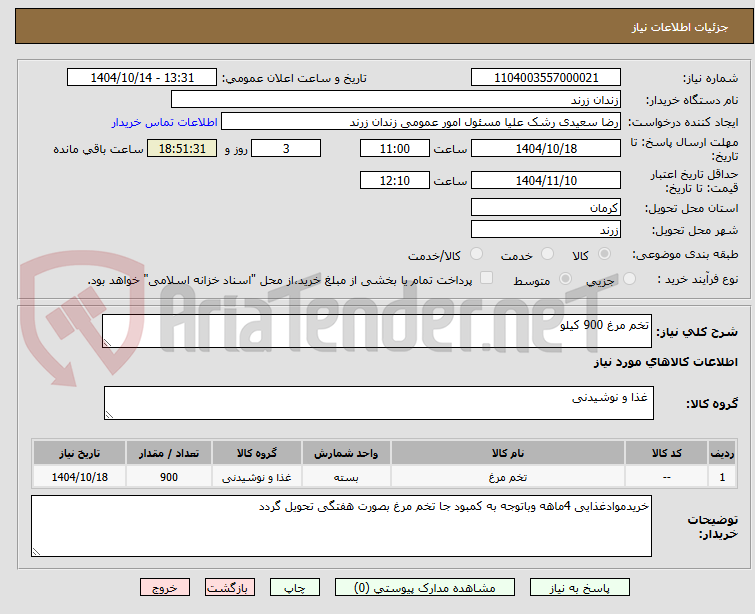Screen dimensions: 755x614
Task: Click the request creator field رضا سعیدی
Action: (x=421, y=122)
